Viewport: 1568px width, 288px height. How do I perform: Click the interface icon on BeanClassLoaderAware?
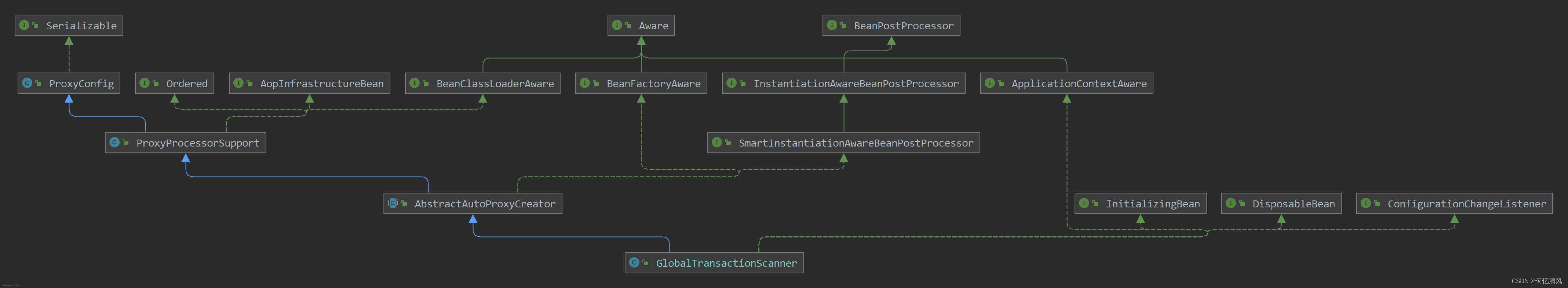tap(415, 83)
